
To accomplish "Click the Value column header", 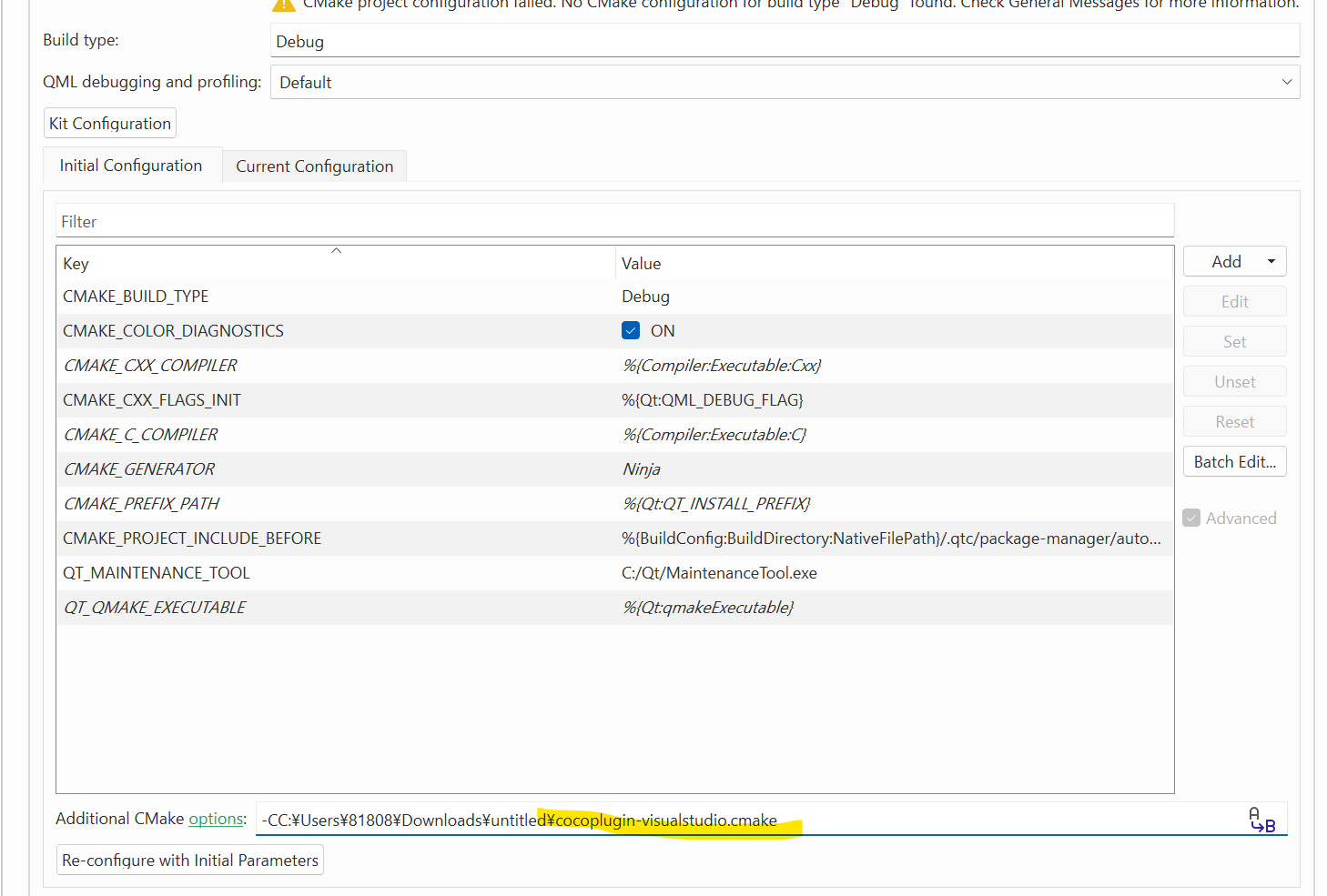I will point(642,264).
